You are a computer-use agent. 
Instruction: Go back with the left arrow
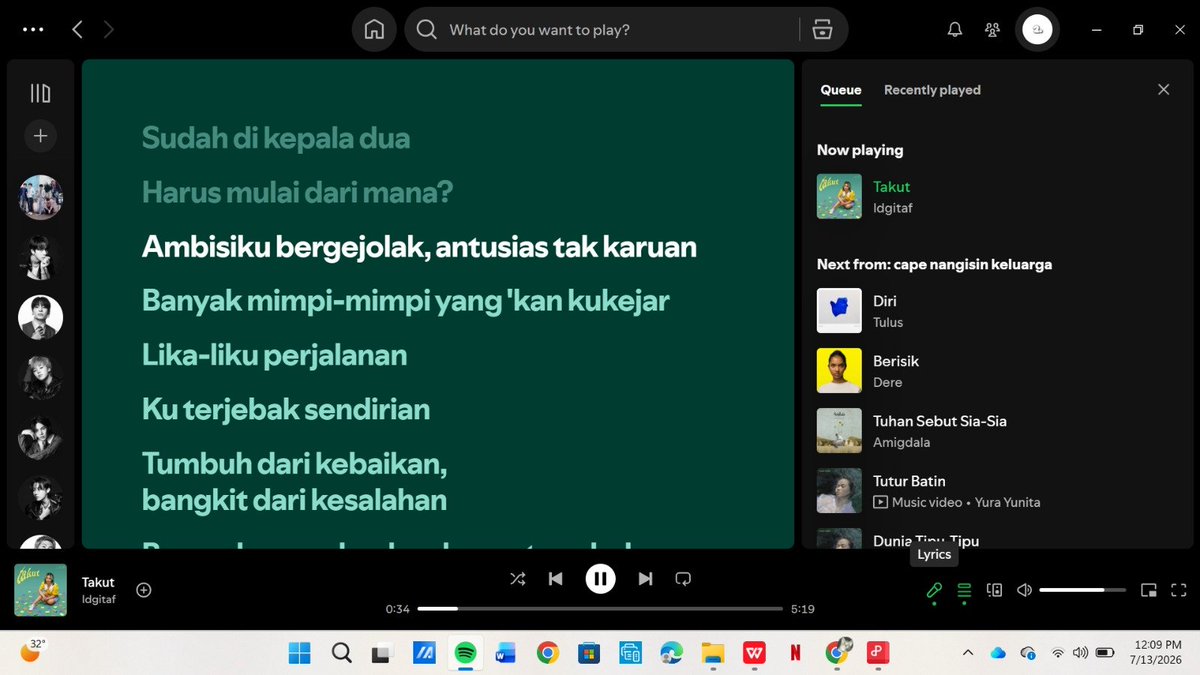(77, 30)
